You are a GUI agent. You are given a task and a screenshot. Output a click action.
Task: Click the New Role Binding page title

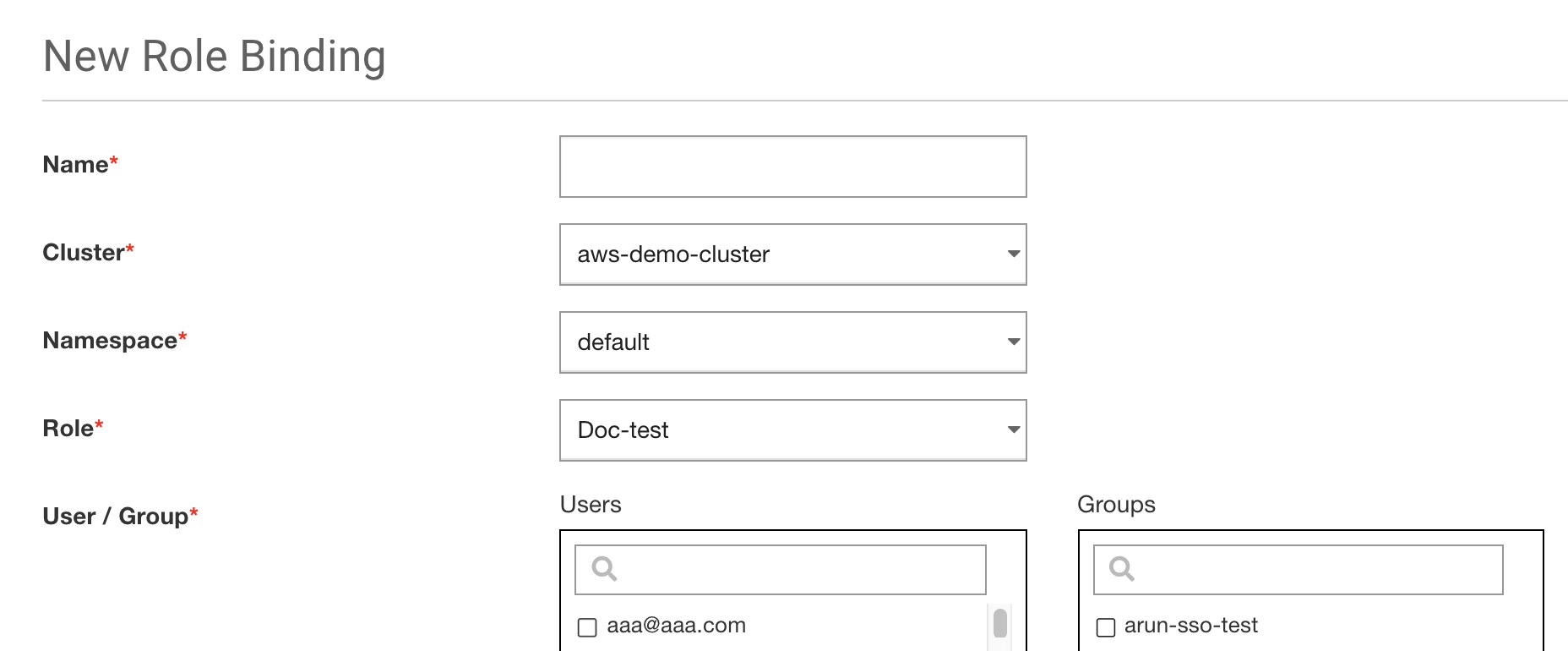(215, 57)
